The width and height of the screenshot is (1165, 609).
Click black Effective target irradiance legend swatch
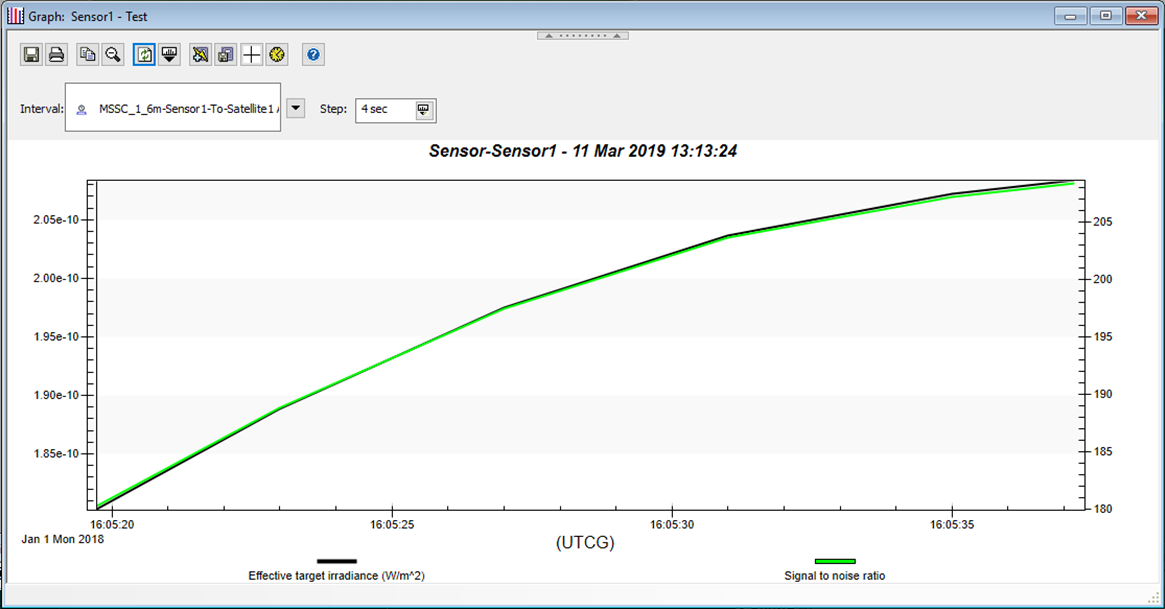pos(337,562)
